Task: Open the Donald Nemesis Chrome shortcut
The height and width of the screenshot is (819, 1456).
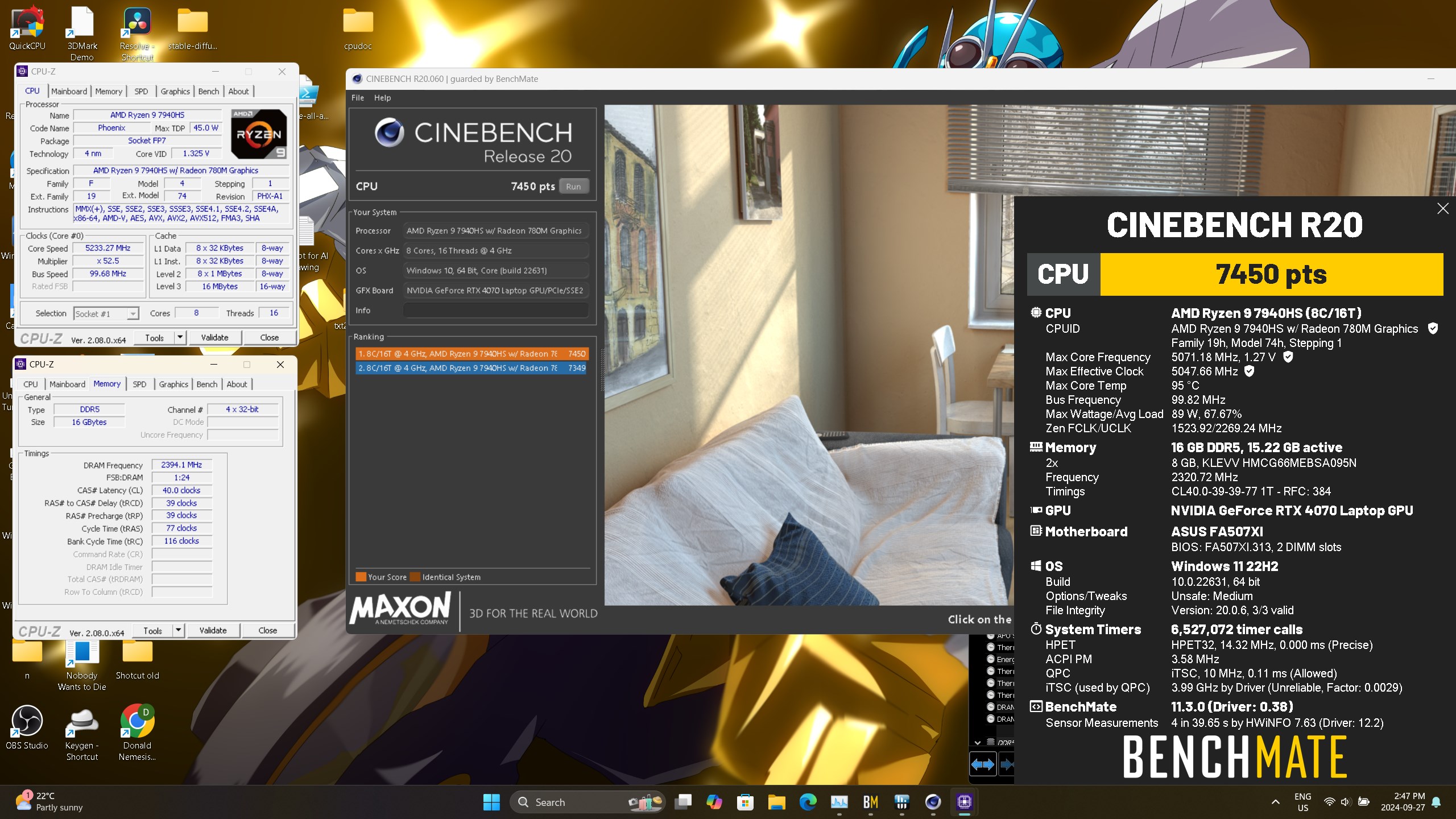Action: pos(137,733)
